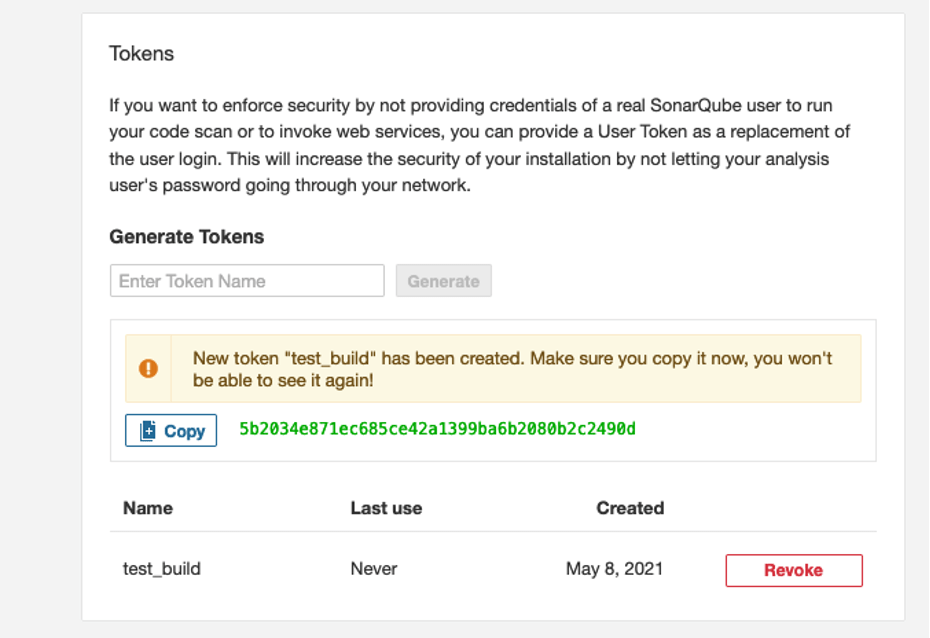
Task: Click the Copy token button
Action: pyautogui.click(x=171, y=430)
